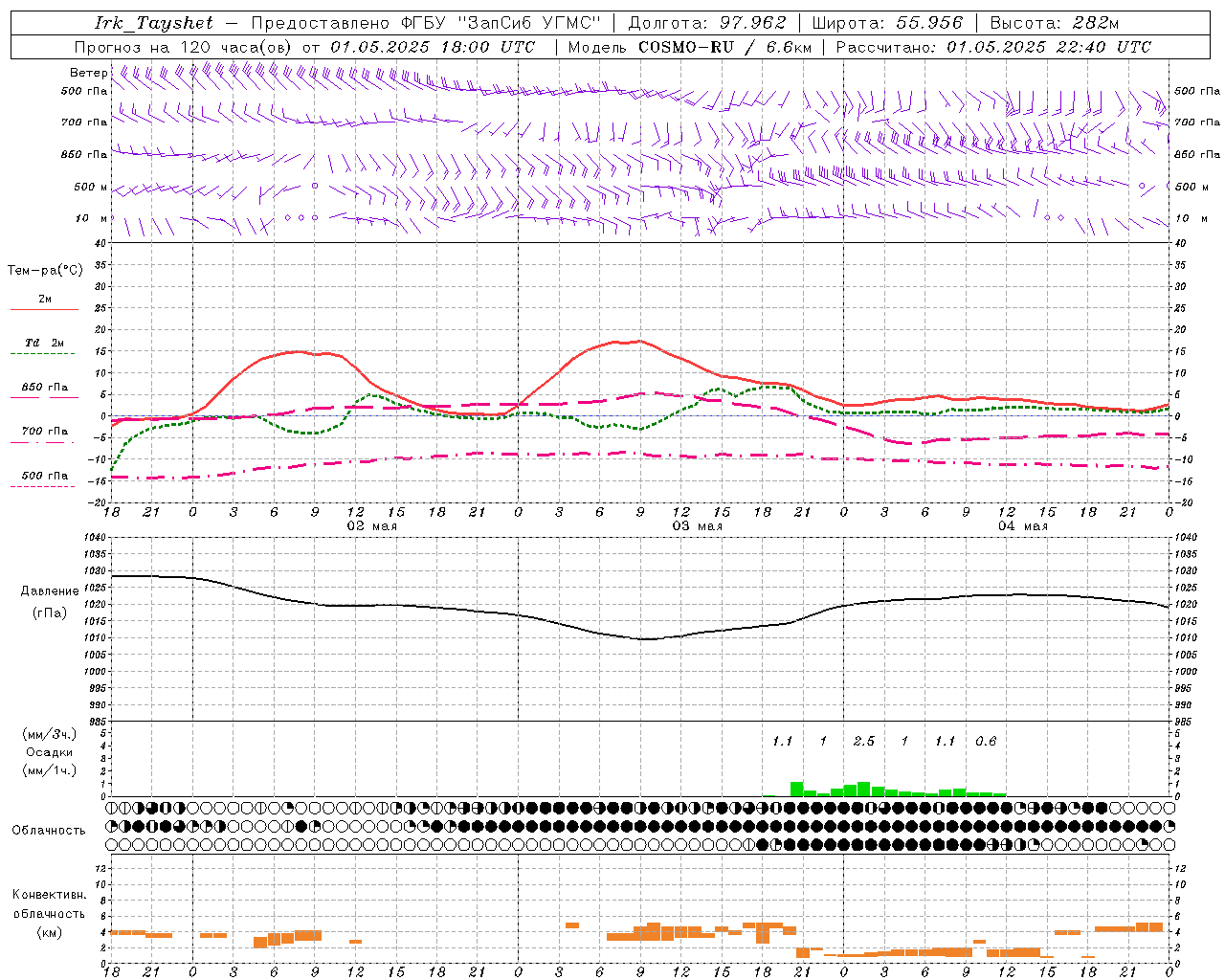Select the model name COSMO-RU / 6.6км
Viewport: 1225px width, 980px height.
tap(724, 47)
